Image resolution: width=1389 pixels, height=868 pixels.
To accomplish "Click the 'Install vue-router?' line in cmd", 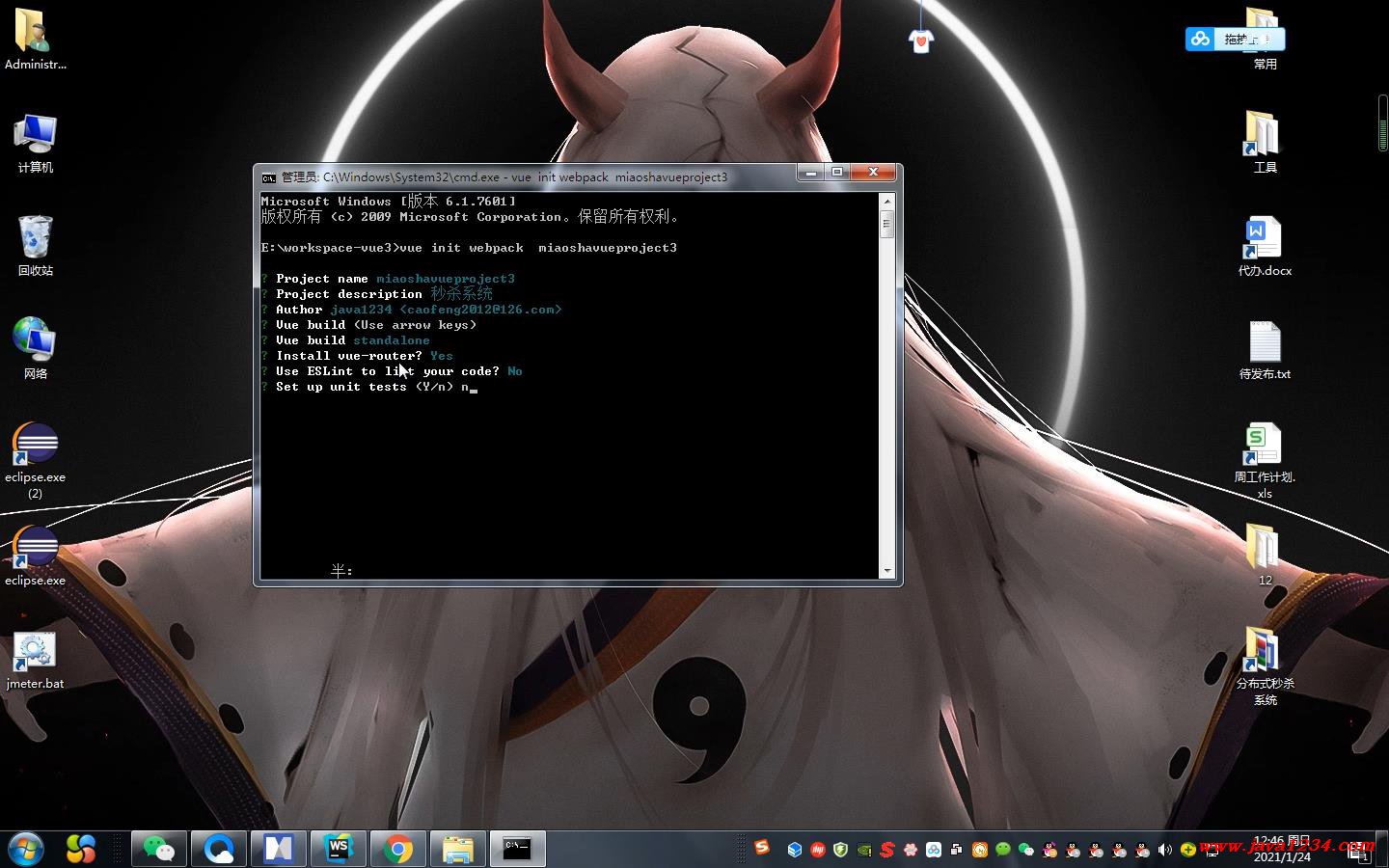I will click(x=357, y=356).
